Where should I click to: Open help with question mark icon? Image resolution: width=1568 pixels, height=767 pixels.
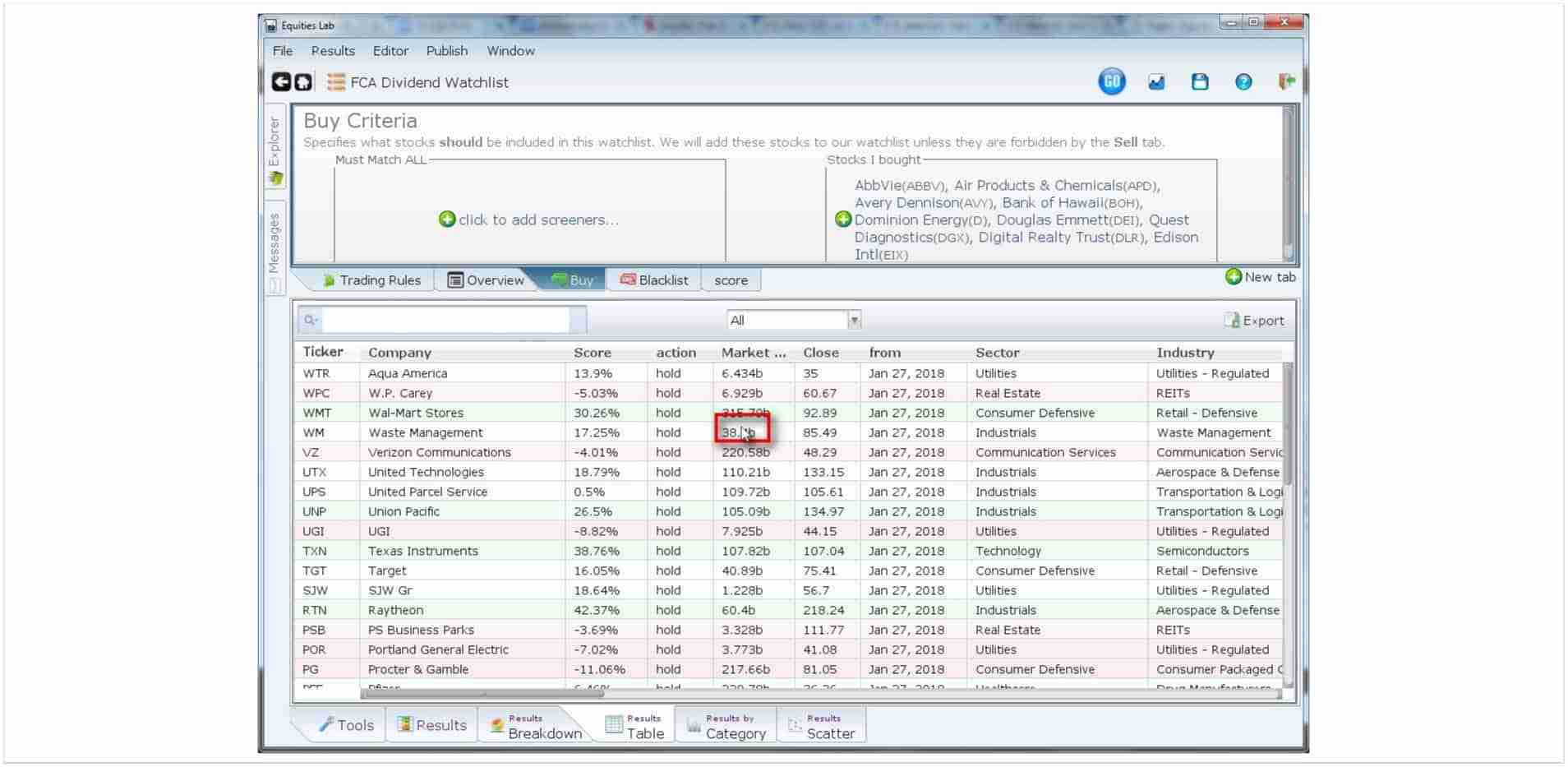[1243, 82]
